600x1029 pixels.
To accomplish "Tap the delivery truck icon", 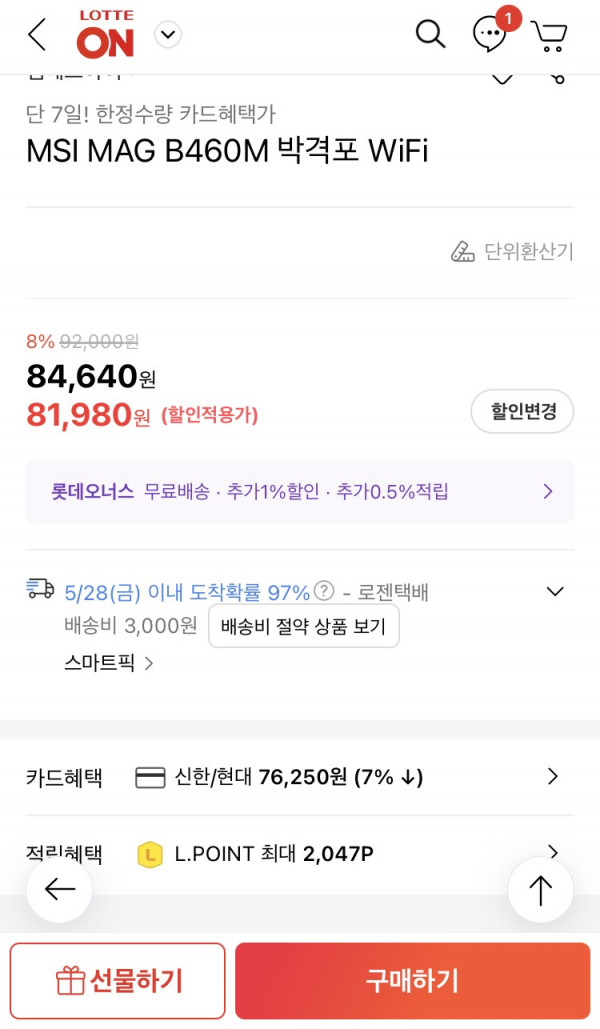I will tap(40, 588).
